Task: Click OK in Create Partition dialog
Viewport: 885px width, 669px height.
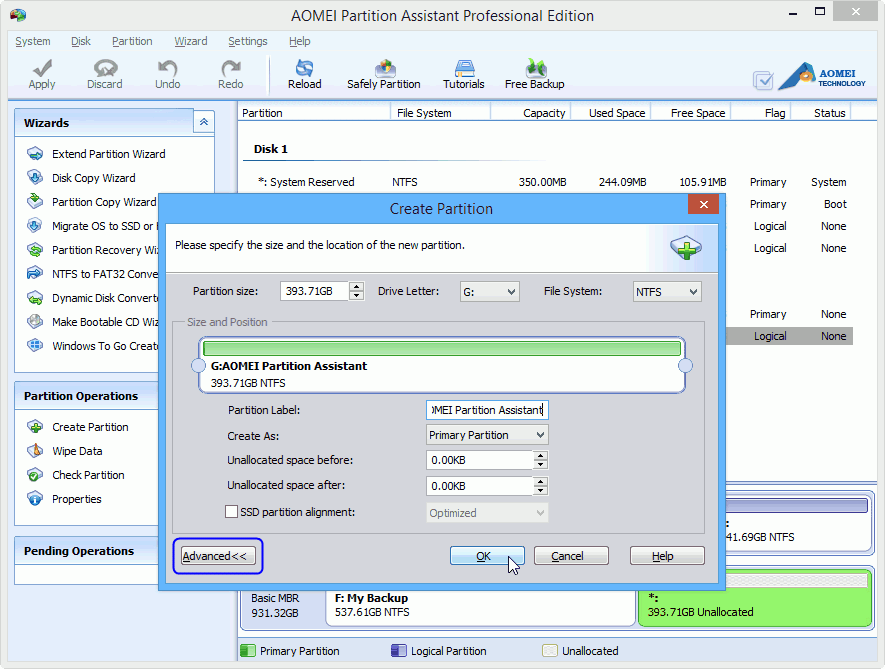Action: [487, 556]
